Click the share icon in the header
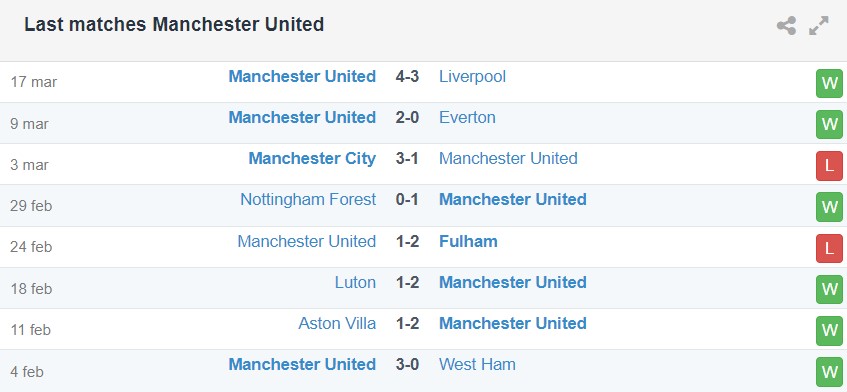The width and height of the screenshot is (847, 392). 786,25
